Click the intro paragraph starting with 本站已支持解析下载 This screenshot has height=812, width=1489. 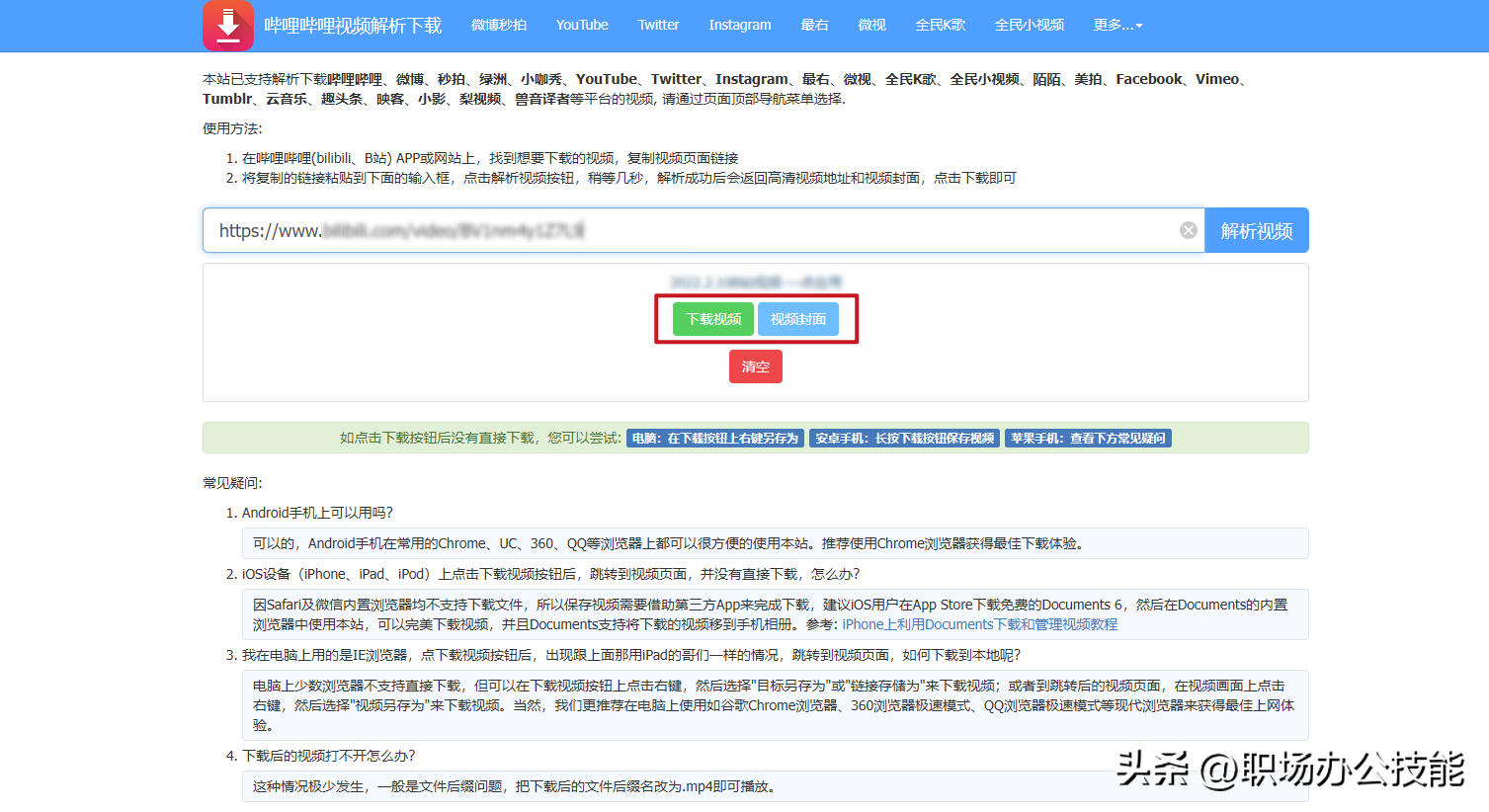727,89
